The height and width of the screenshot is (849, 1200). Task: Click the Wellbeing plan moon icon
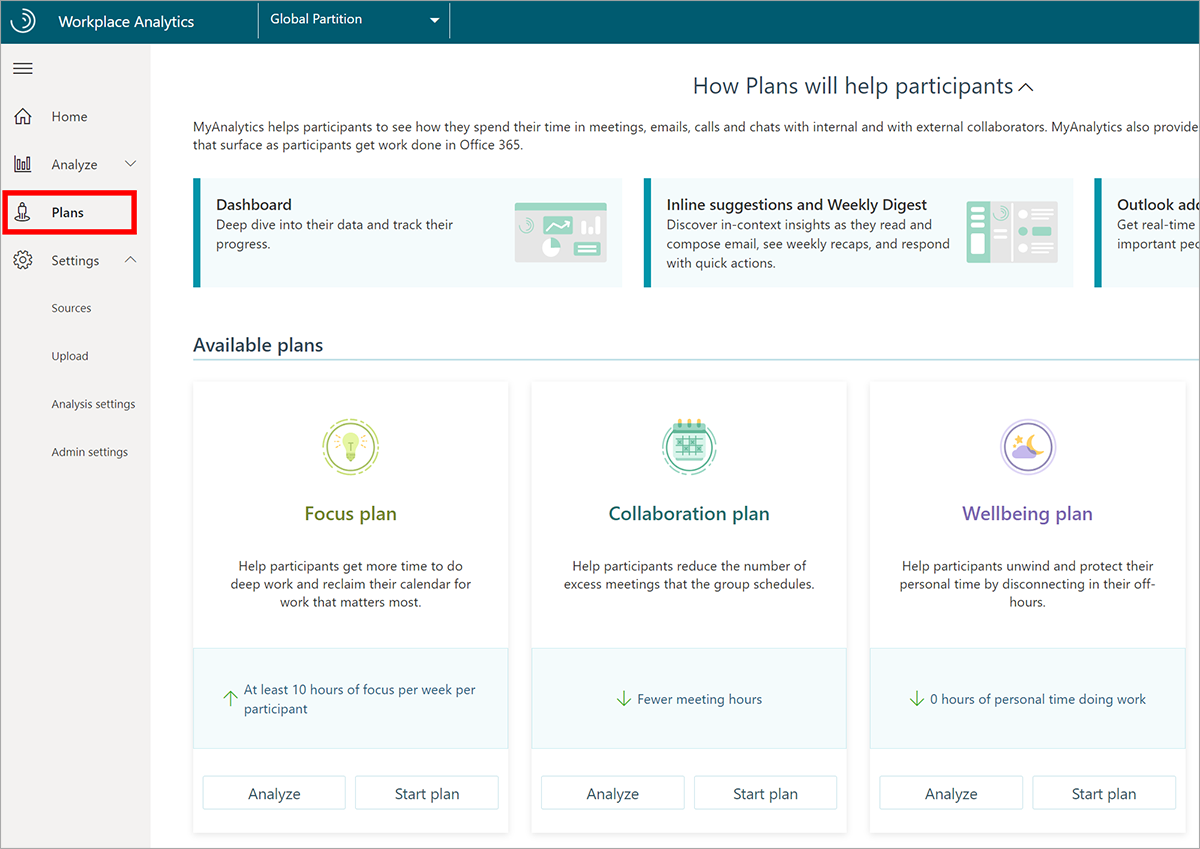point(1028,446)
